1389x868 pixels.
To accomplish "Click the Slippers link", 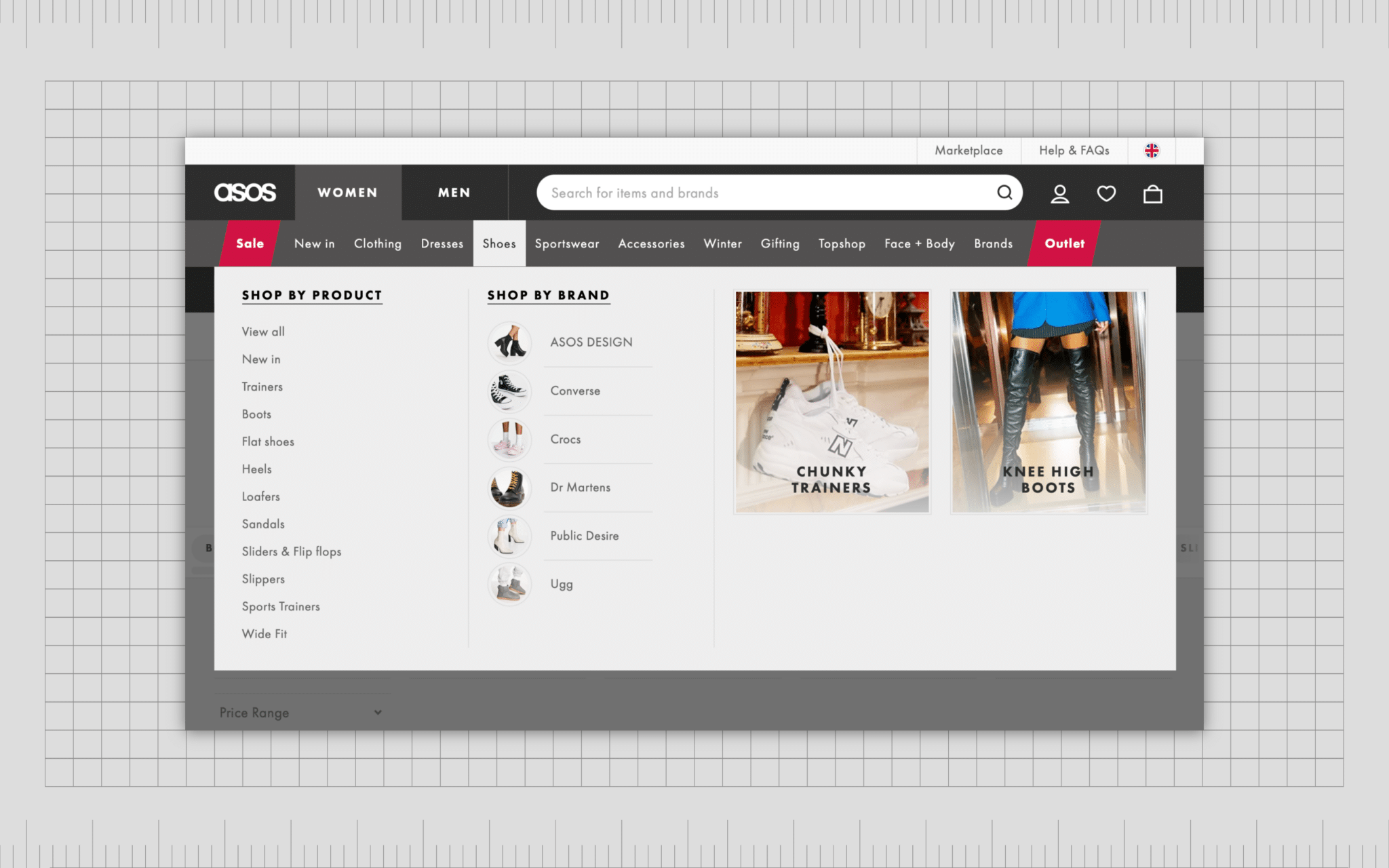I will coord(263,579).
